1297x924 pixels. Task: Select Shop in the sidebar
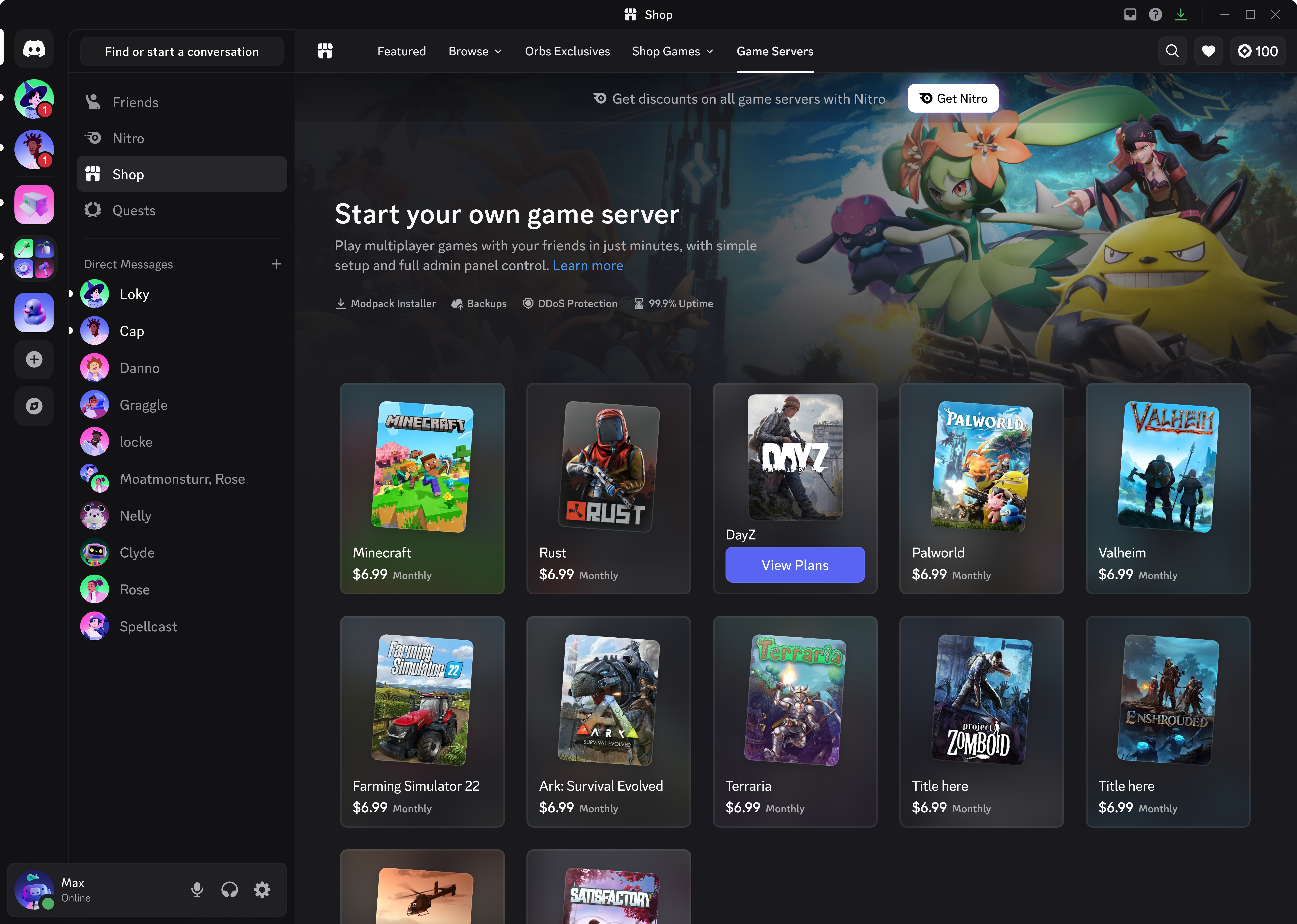click(182, 174)
